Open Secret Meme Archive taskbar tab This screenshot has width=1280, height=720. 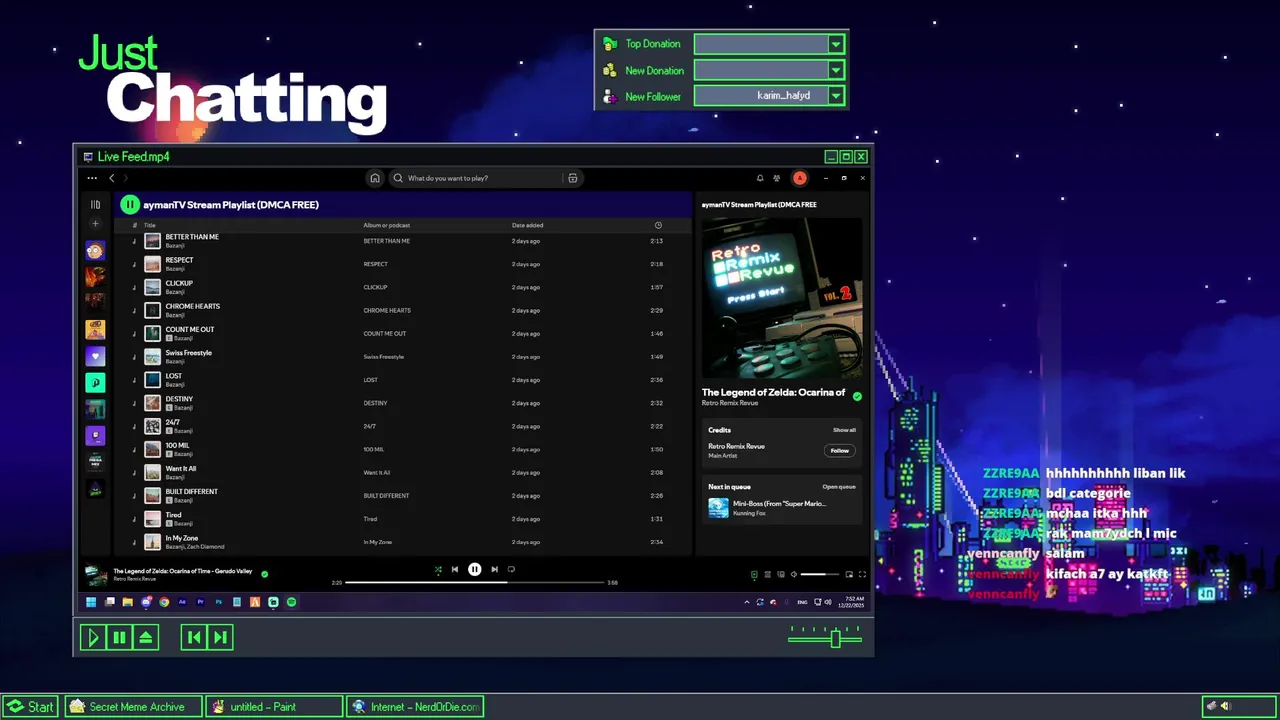pyautogui.click(x=134, y=707)
